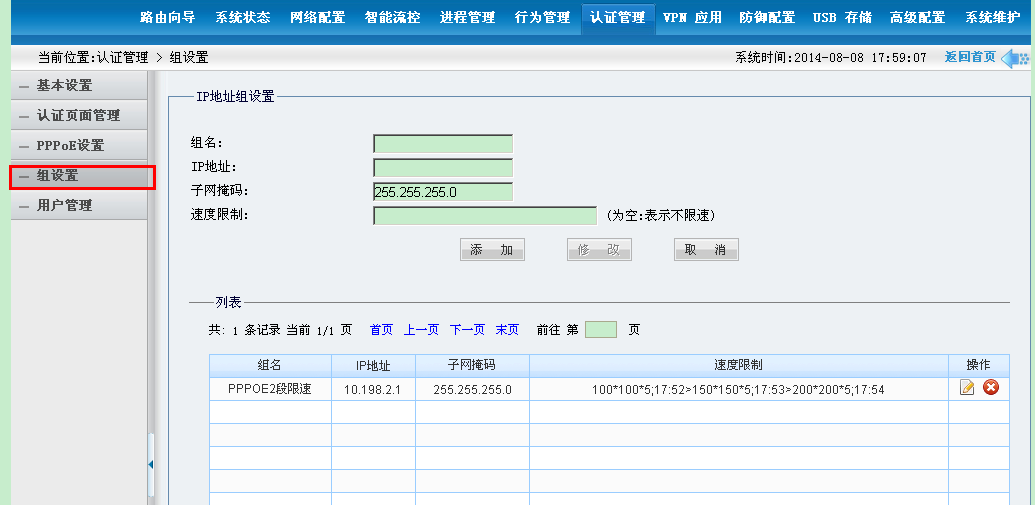Click the 添加 button
Viewport: 1035px width, 505px height.
point(492,250)
